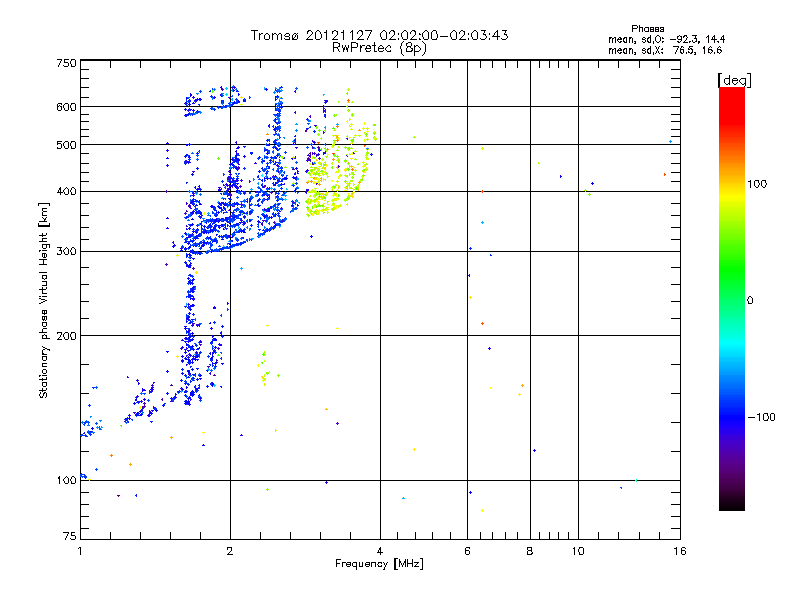Click the vertical blue trace between 200 and 300 km
Image resolution: width=800 pixels, height=600 pixels.
(x=191, y=293)
